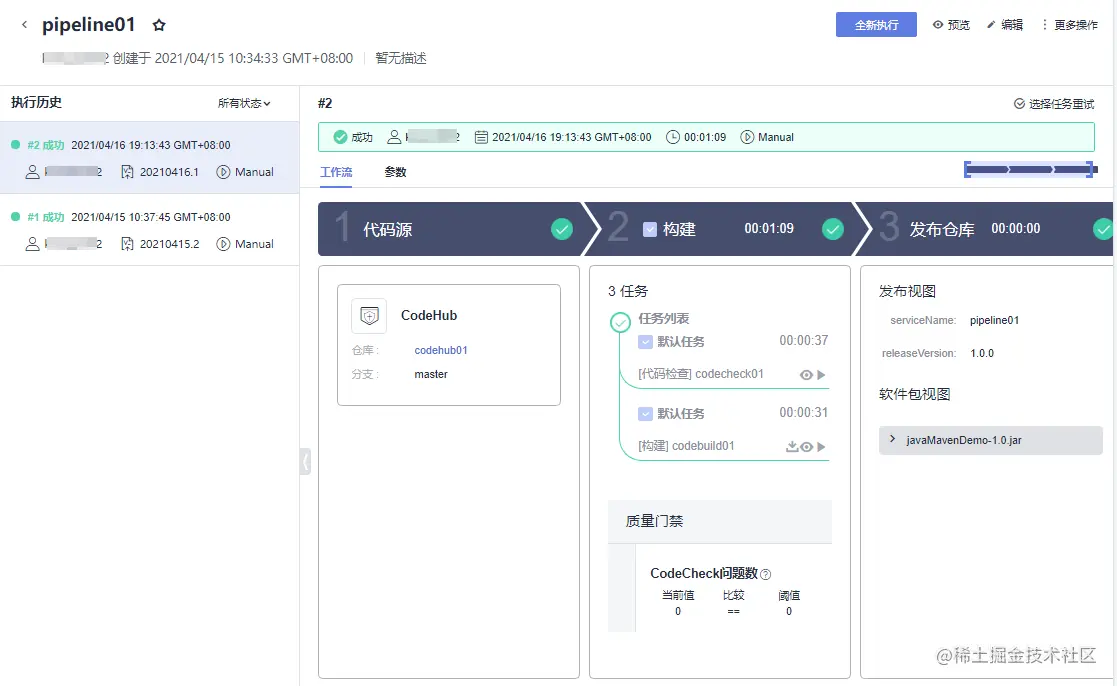Click Manual trigger icon in #2 history row
Image resolution: width=1117 pixels, height=686 pixels.
coord(223,172)
